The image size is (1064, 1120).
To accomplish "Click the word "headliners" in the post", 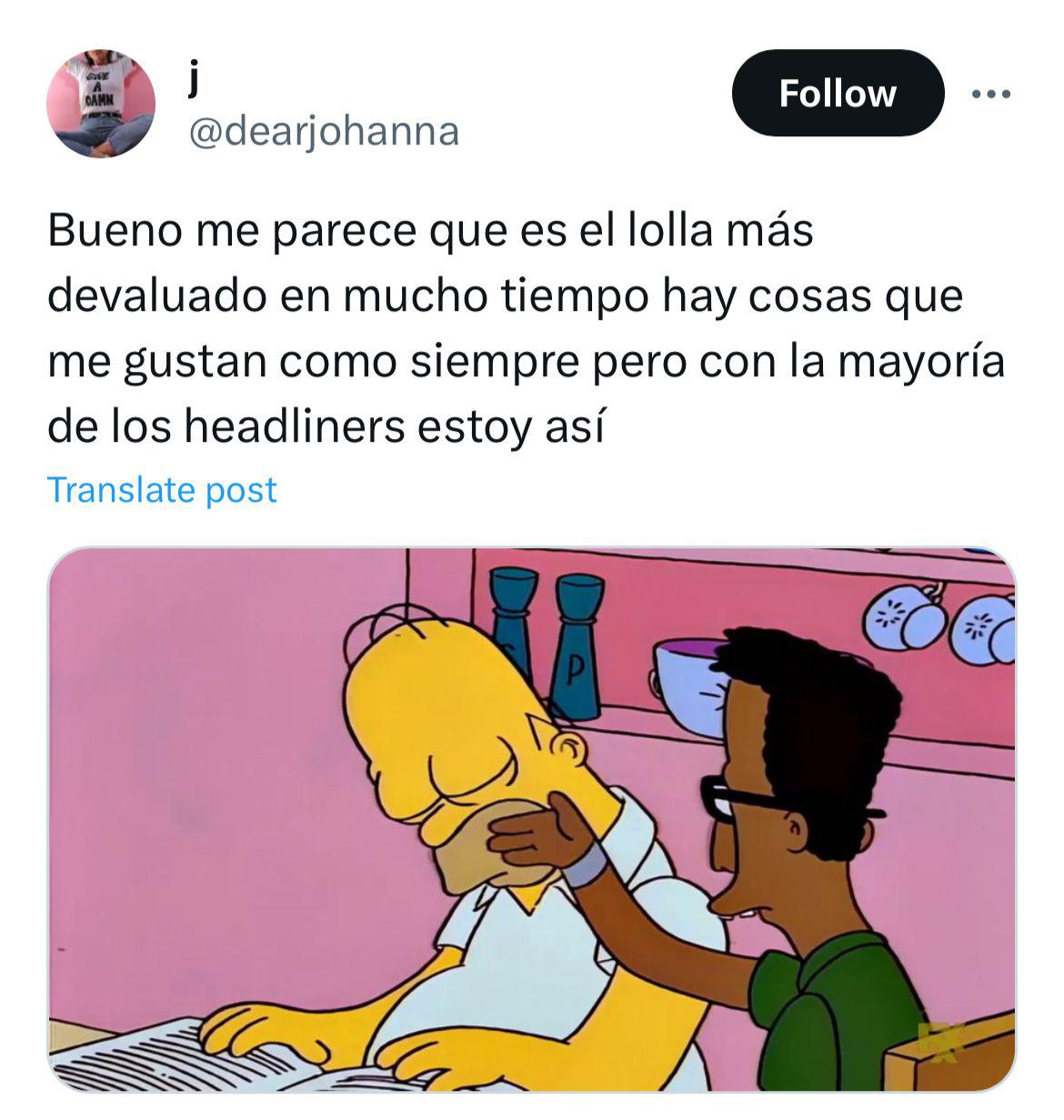I will (x=295, y=427).
